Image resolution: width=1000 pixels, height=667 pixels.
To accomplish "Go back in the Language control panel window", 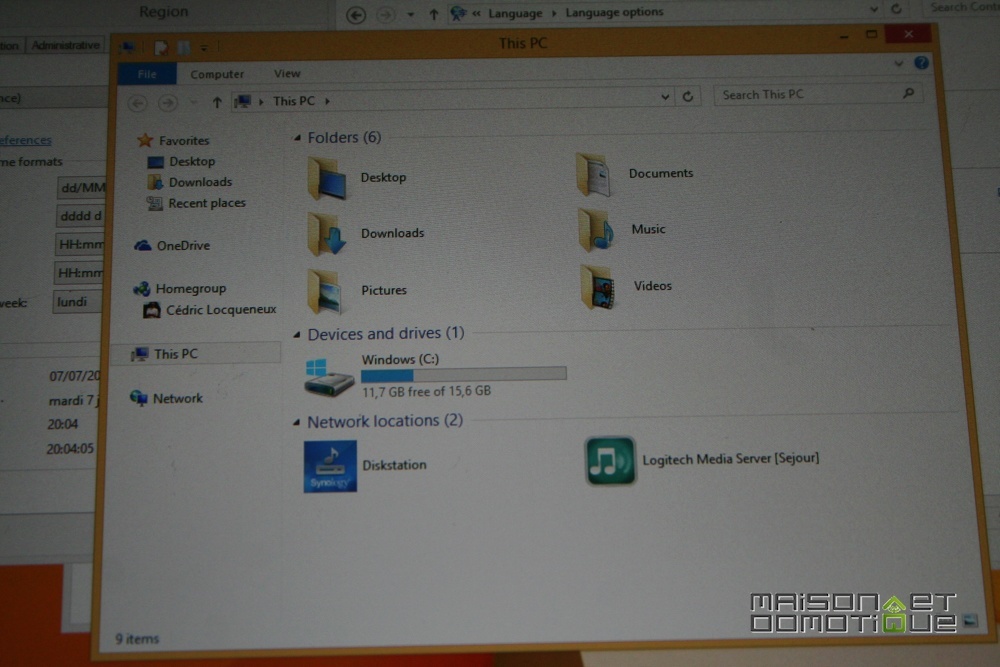I will 356,14.
